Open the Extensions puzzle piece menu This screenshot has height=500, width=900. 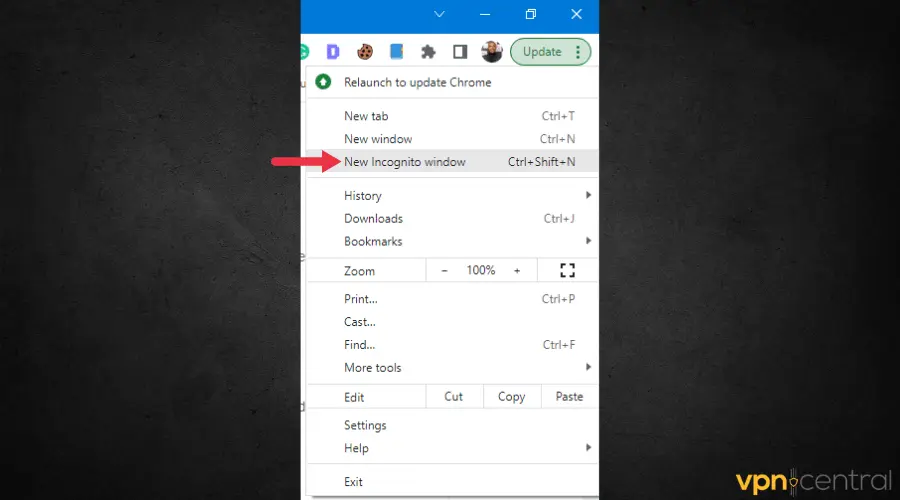click(x=428, y=52)
